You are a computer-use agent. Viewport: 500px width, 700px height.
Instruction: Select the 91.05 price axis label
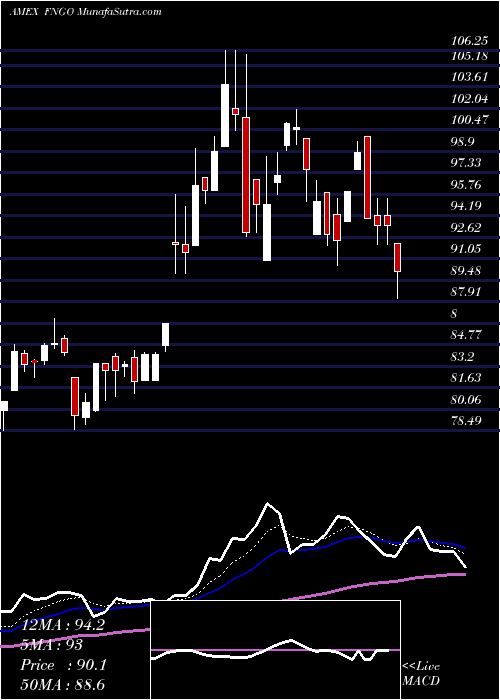tap(467, 249)
